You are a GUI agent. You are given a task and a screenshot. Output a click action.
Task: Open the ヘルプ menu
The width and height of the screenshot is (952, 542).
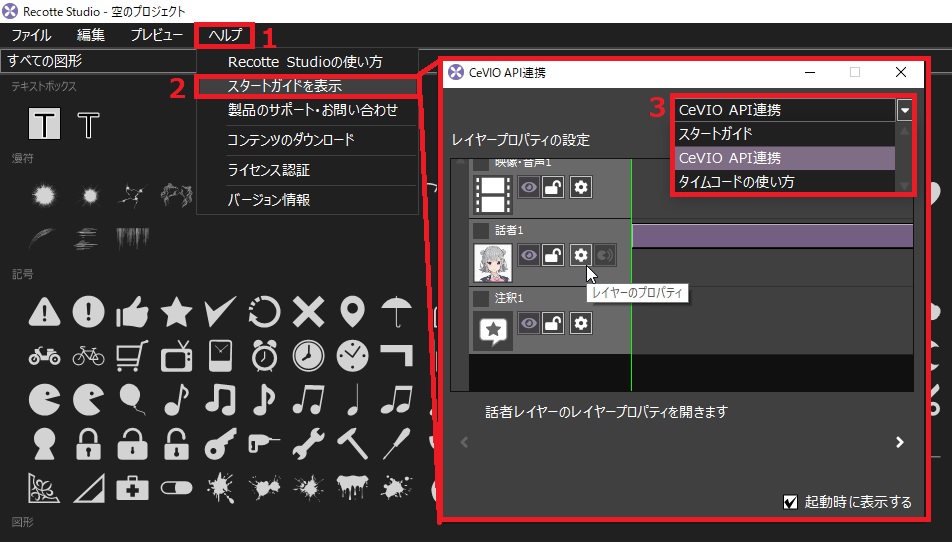coord(225,35)
